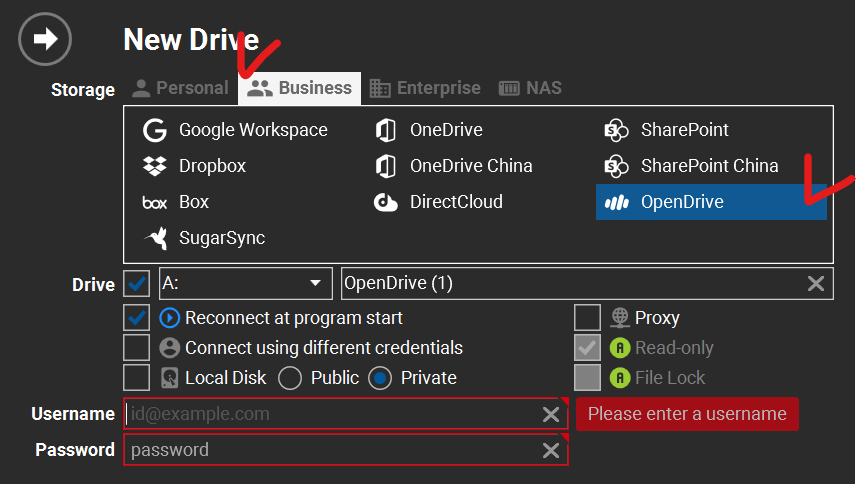Select Google Workspace storage icon
The image size is (856, 484).
(x=155, y=130)
